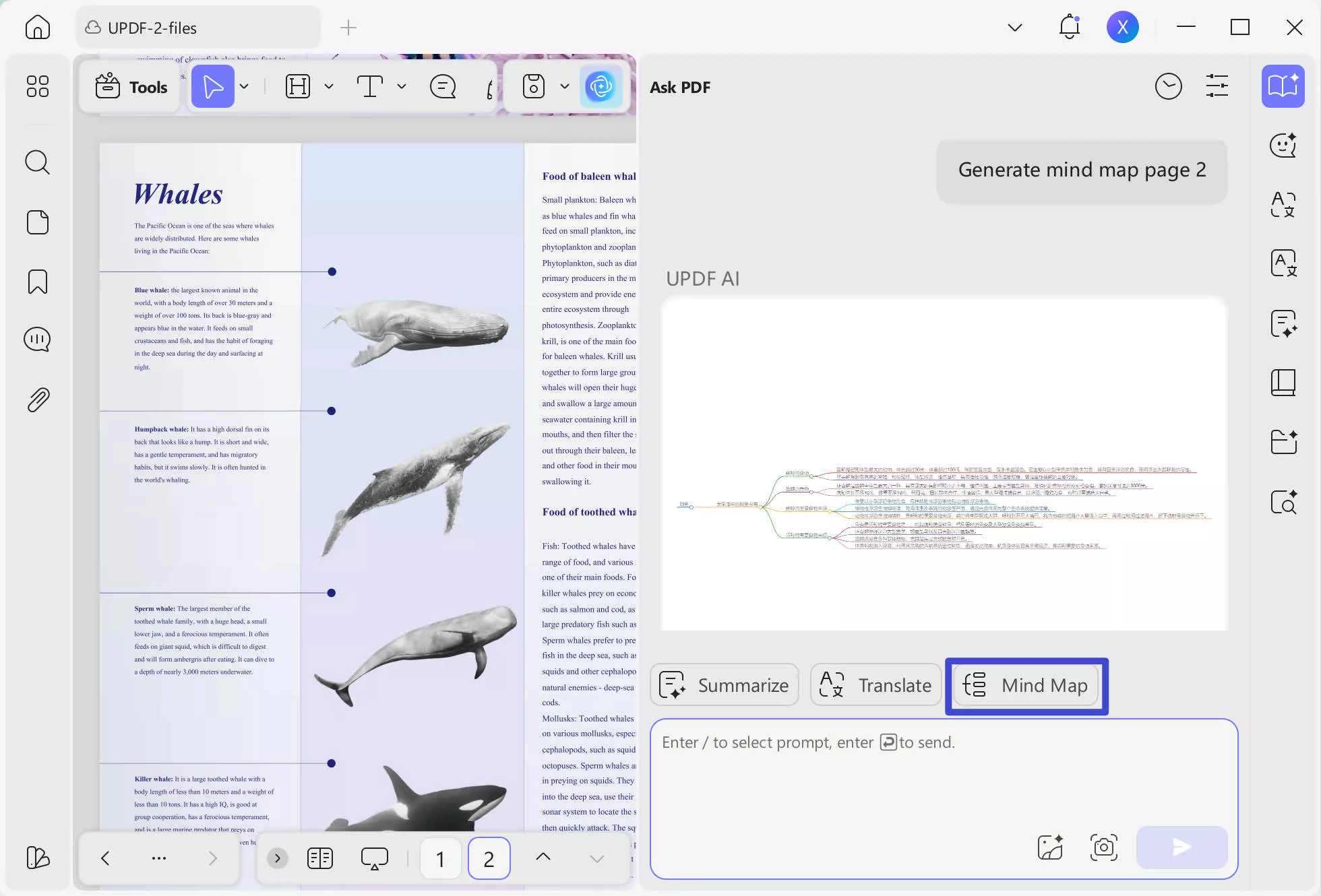The image size is (1321, 896).
Task: Click the Summarize button
Action: (724, 684)
